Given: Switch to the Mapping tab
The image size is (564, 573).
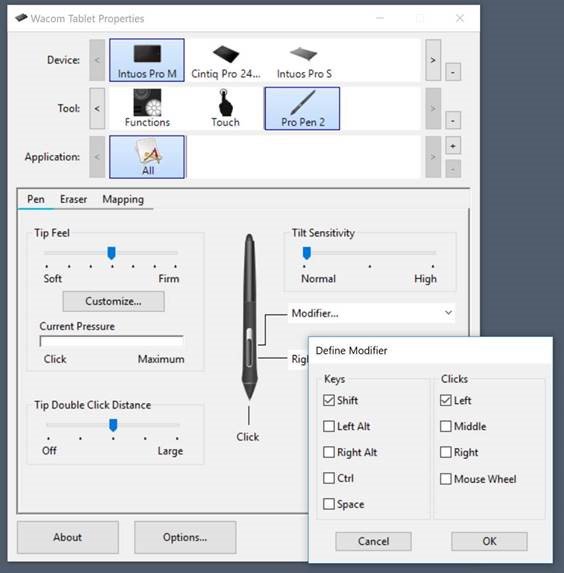Looking at the screenshot, I should [x=123, y=199].
